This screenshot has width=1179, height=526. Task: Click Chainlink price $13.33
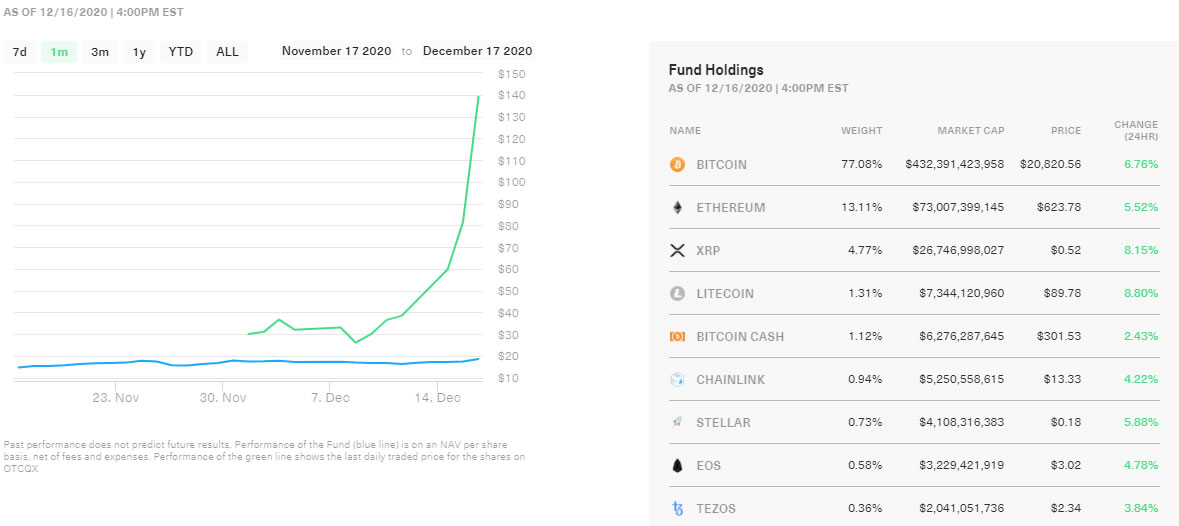point(1062,379)
